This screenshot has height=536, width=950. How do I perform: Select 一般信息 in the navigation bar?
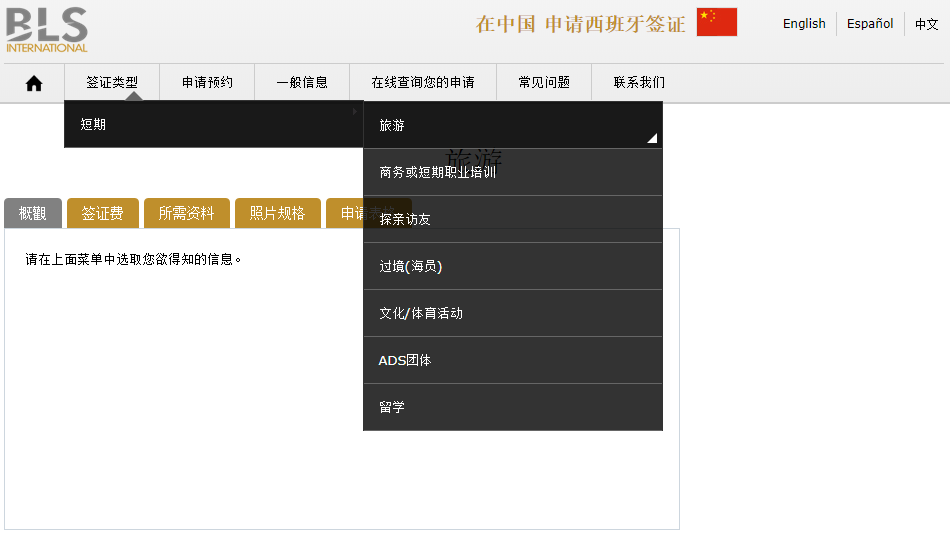(x=302, y=83)
